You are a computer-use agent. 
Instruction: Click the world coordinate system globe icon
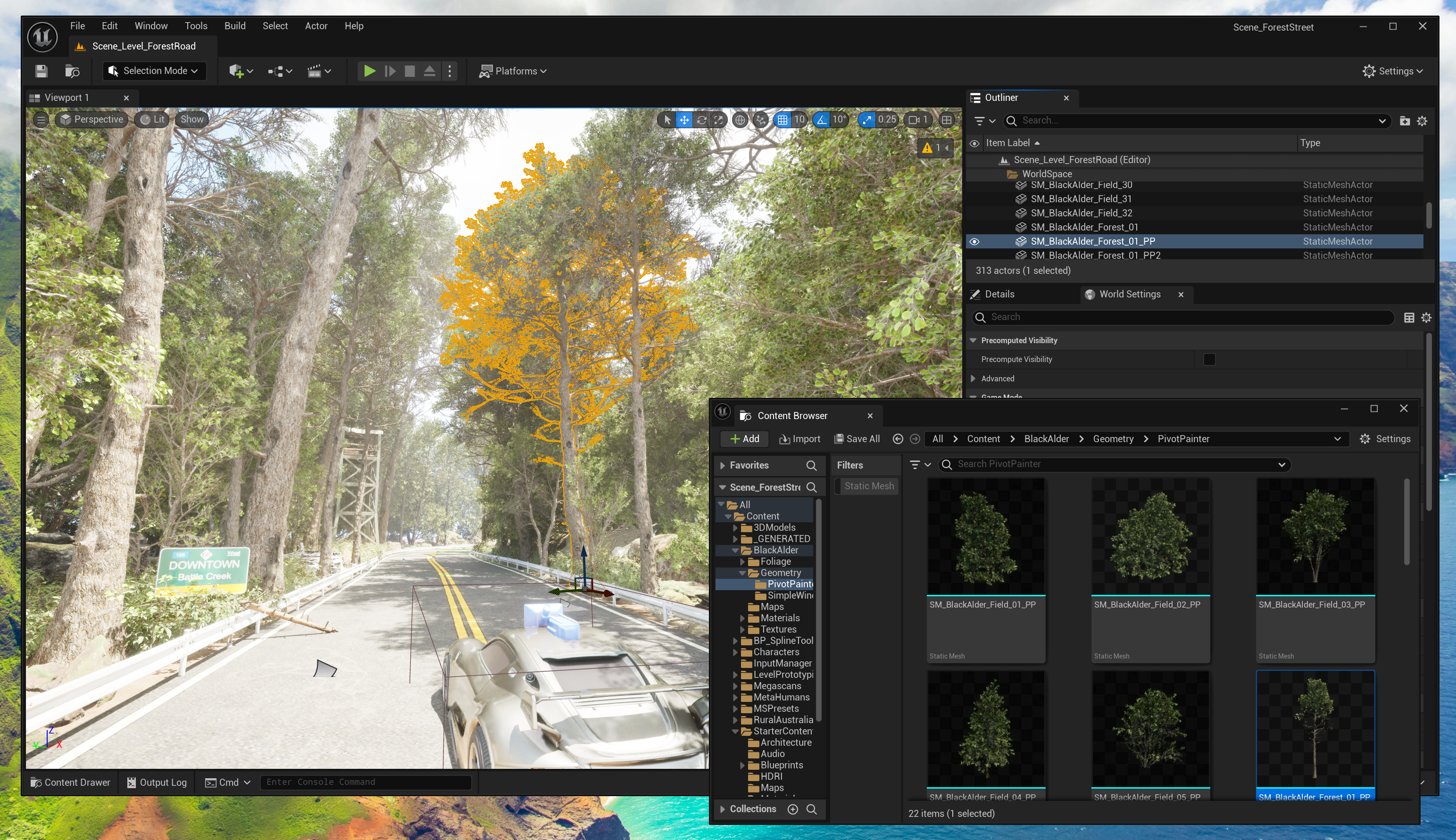tap(740, 120)
